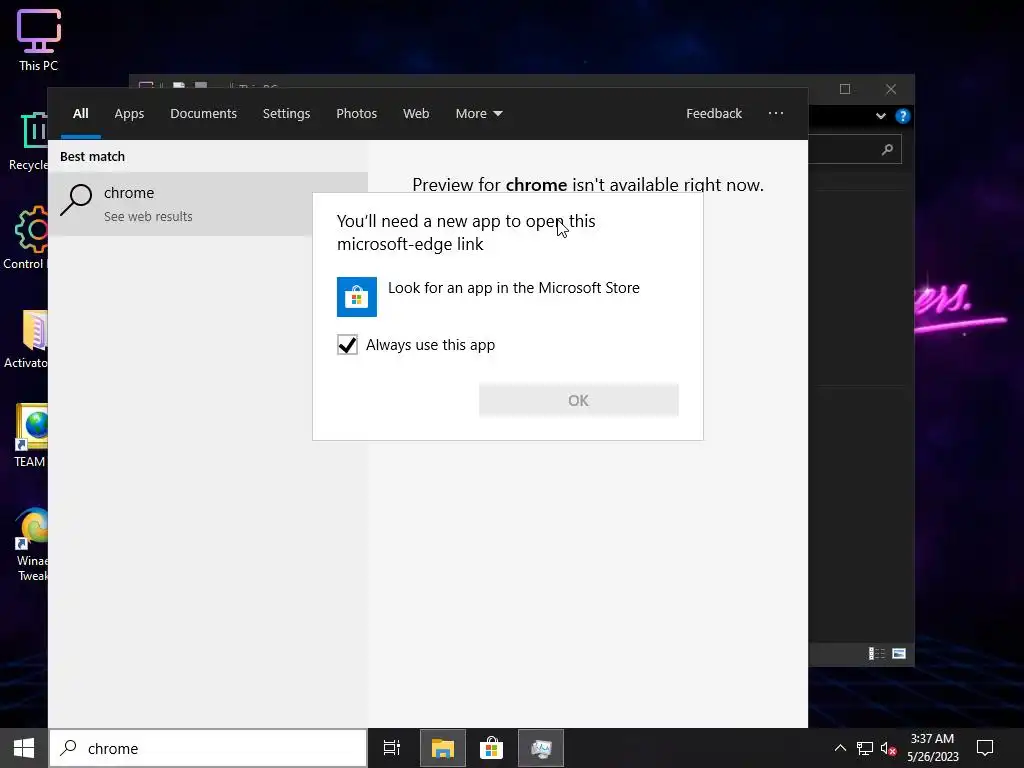Image resolution: width=1024 pixels, height=768 pixels.
Task: Open File Explorer from taskbar
Action: 442,748
